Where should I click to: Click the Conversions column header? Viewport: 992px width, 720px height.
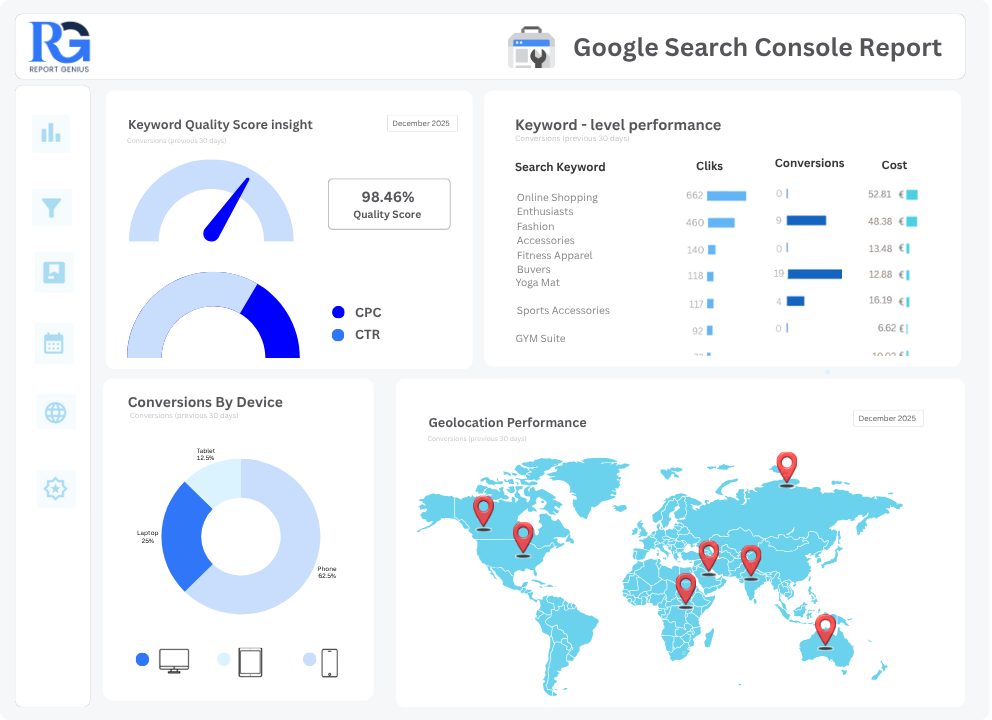pos(809,163)
